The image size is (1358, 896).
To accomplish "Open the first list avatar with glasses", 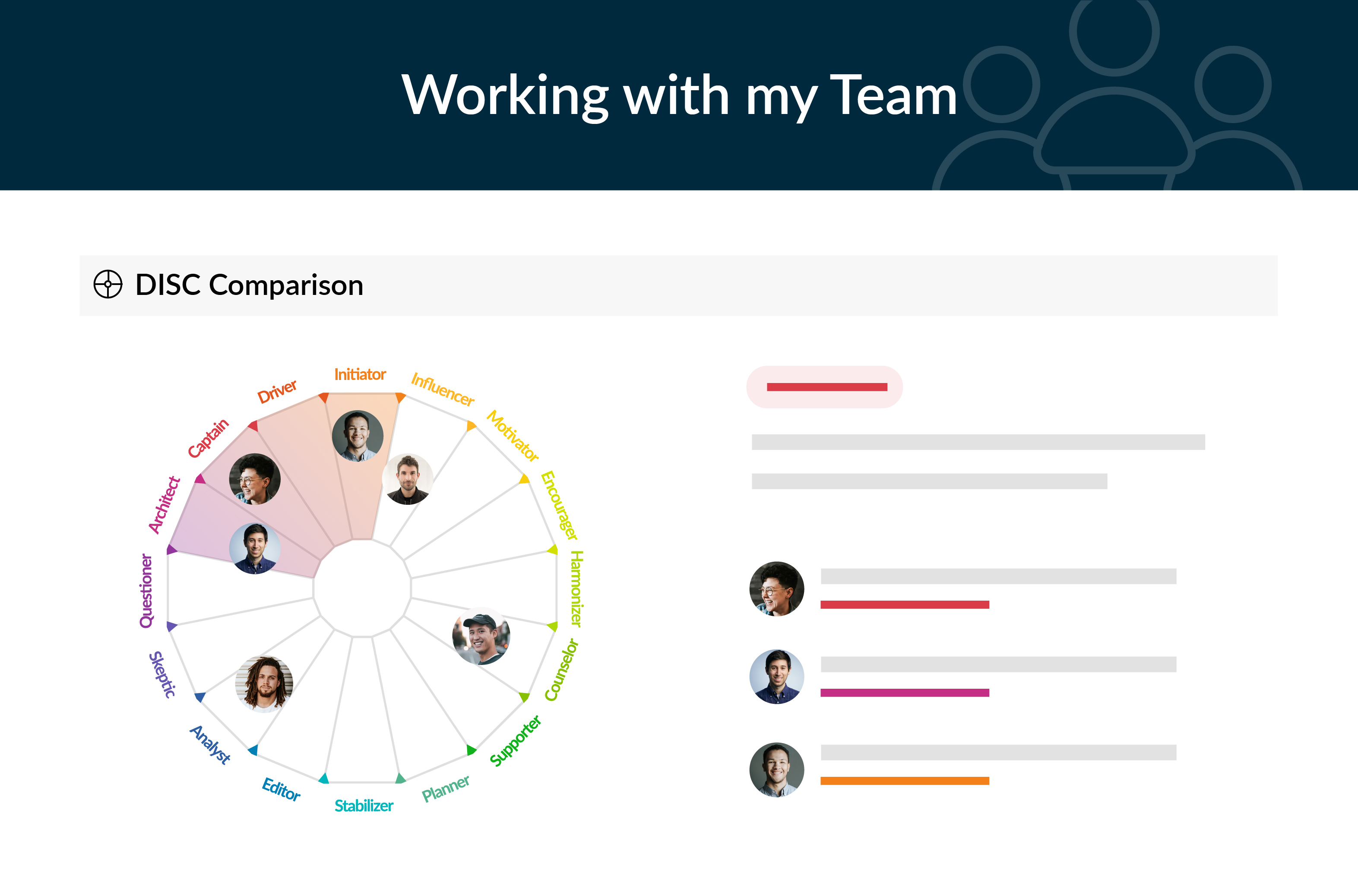I will pos(777,589).
